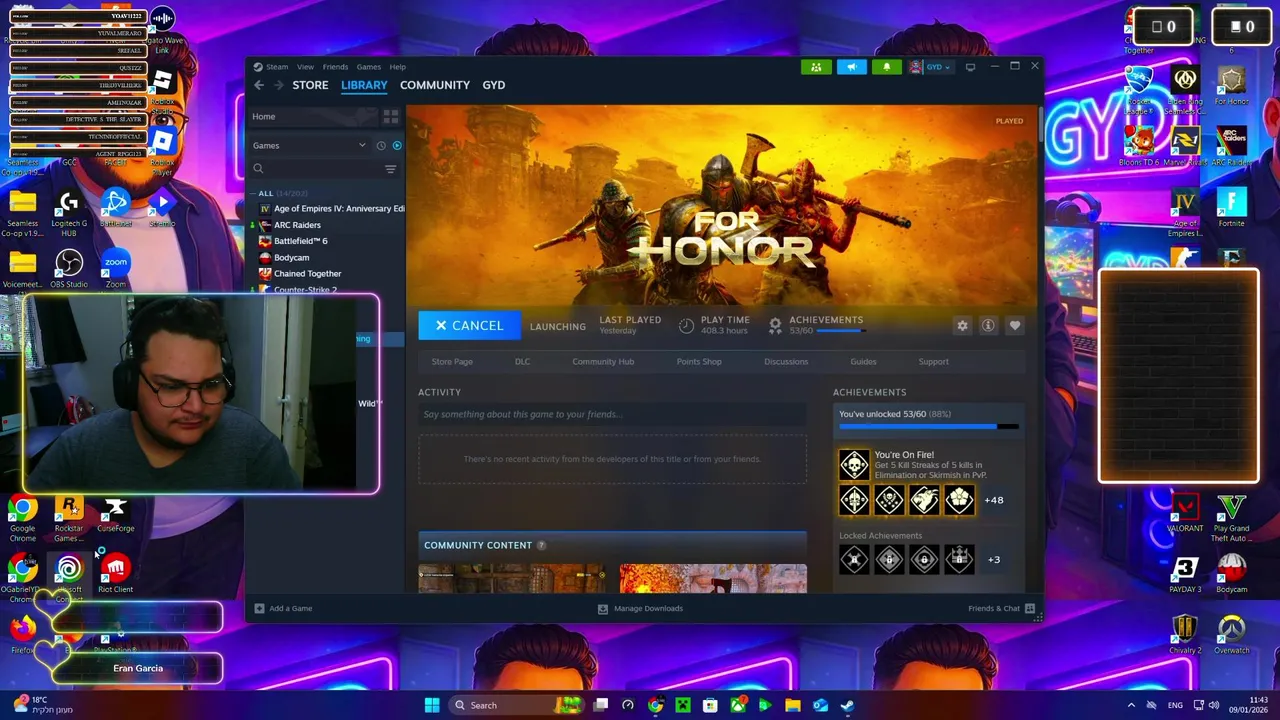Viewport: 1280px width, 720px height.
Task: Open the Windows Start menu
Action: pos(432,705)
